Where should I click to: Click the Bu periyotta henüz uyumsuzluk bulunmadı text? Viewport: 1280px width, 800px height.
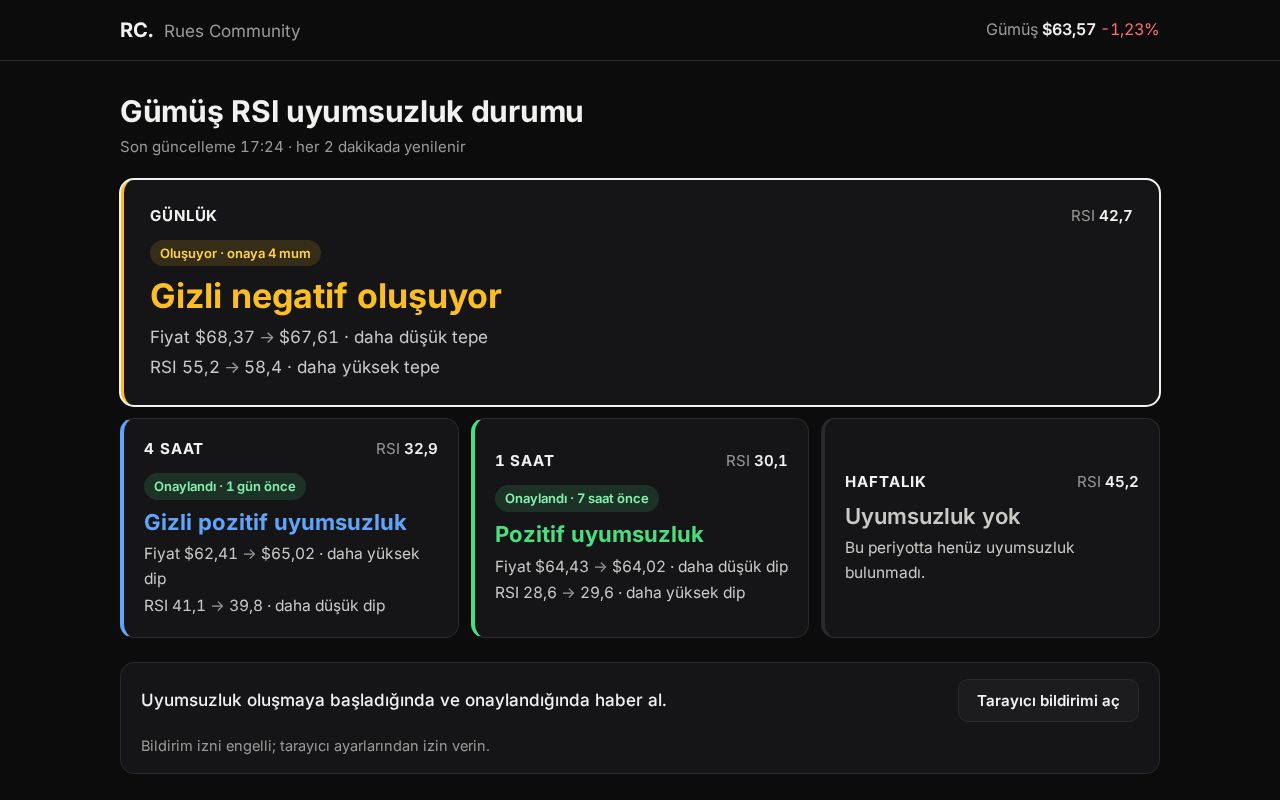[x=959, y=560]
